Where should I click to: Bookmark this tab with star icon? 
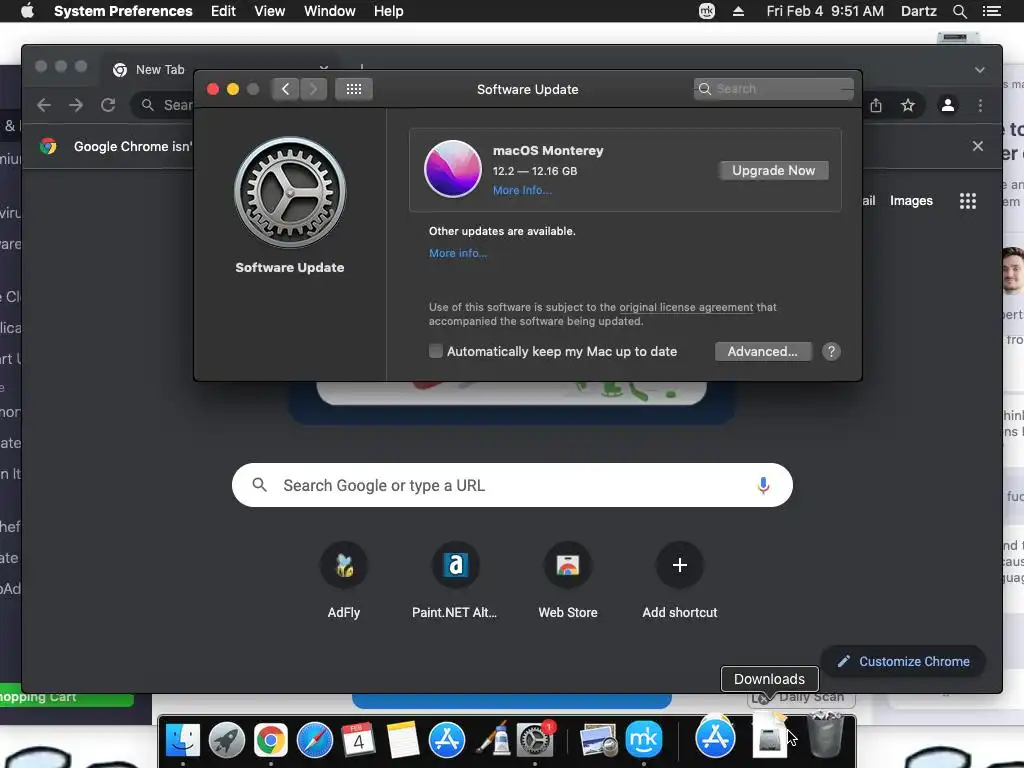(x=908, y=105)
